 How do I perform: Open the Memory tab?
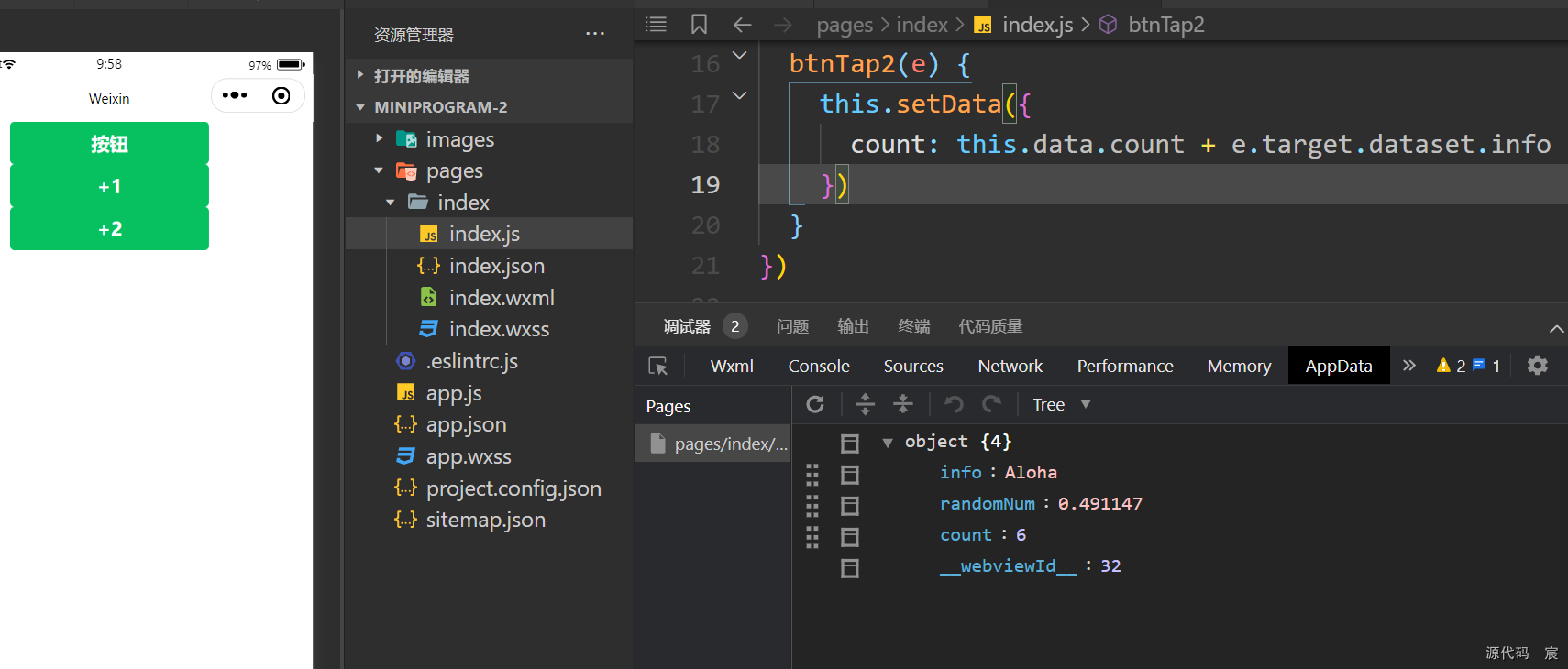(1239, 366)
